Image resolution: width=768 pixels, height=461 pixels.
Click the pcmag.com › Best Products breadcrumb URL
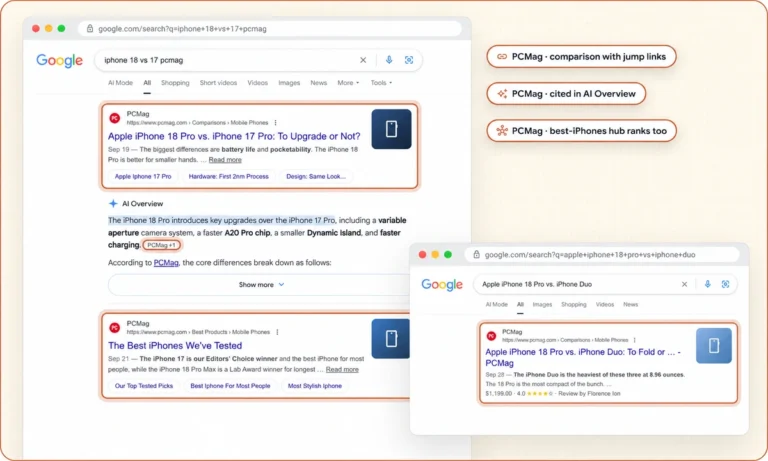[198, 332]
